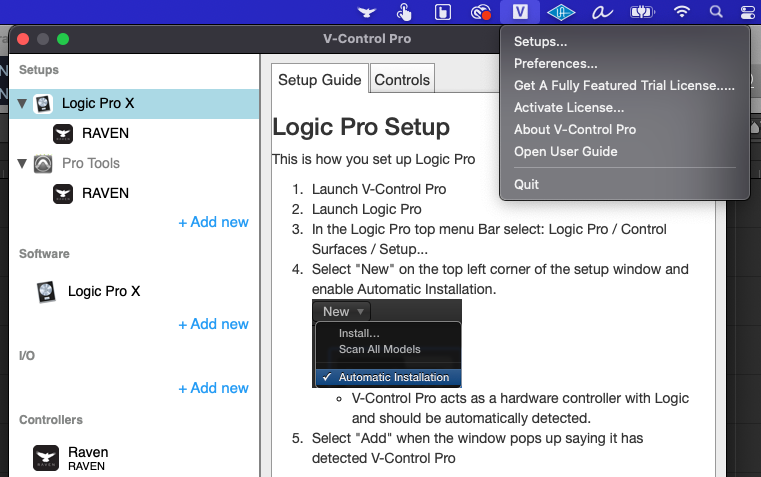The image size is (761, 477).
Task: Click step text 'Launch V-Control Pro'
Action: (x=379, y=189)
